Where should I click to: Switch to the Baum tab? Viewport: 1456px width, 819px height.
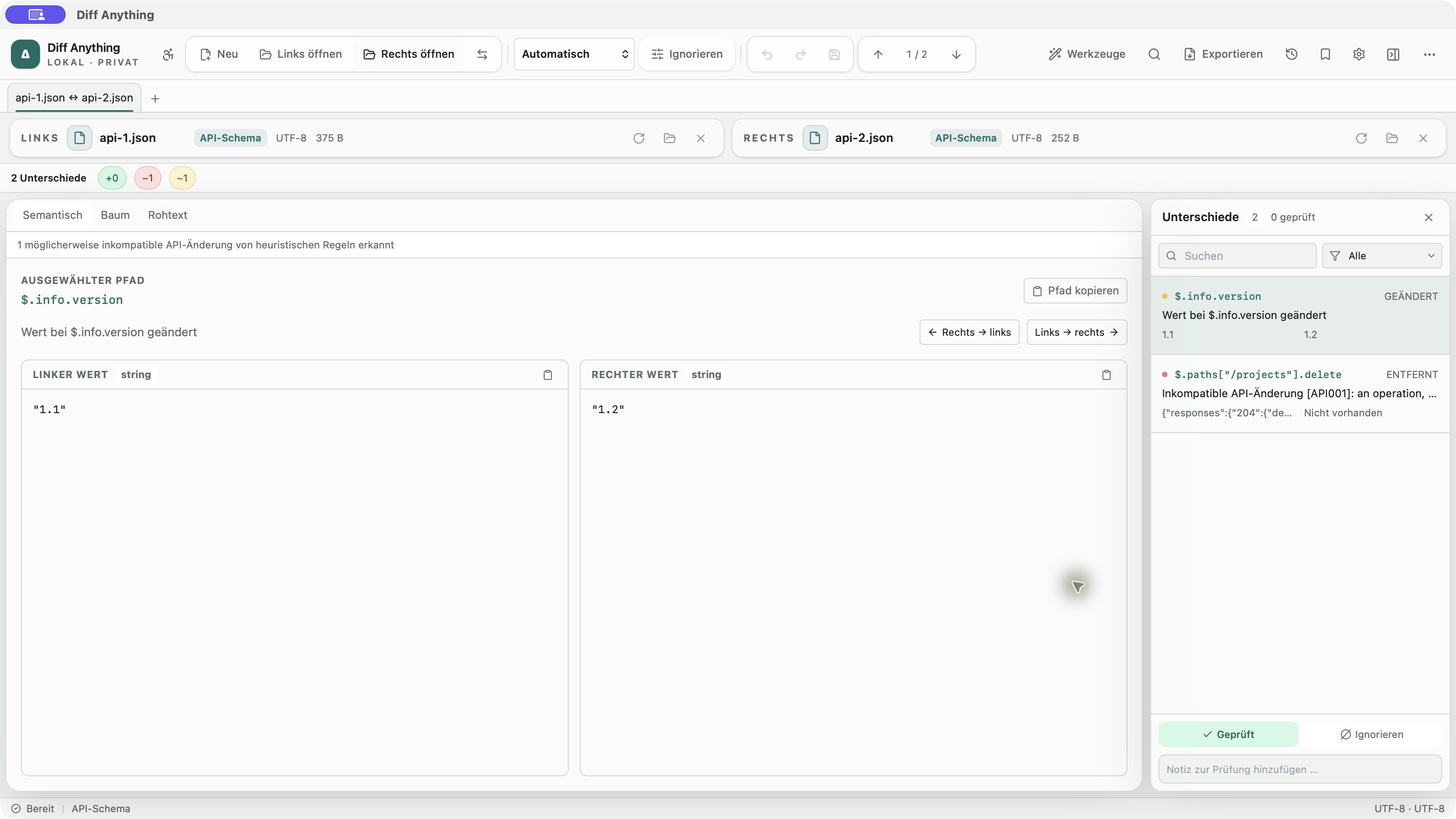tap(115, 215)
